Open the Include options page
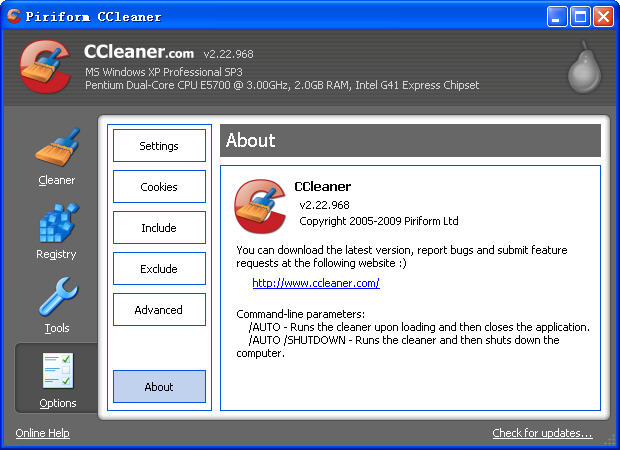The width and height of the screenshot is (620, 450). [x=159, y=228]
